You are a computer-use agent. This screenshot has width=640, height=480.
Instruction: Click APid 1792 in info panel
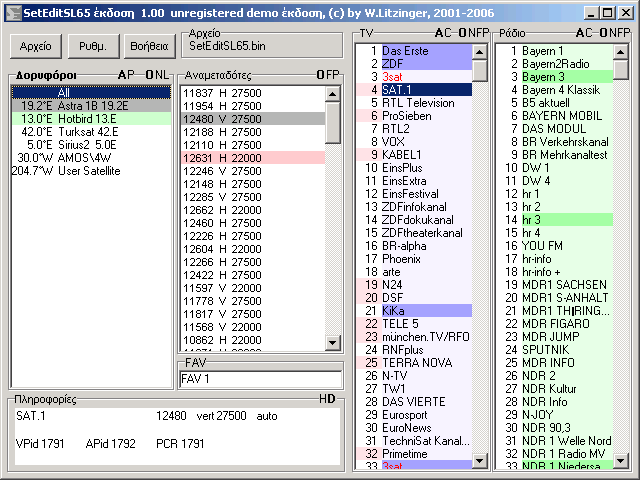click(x=110, y=444)
